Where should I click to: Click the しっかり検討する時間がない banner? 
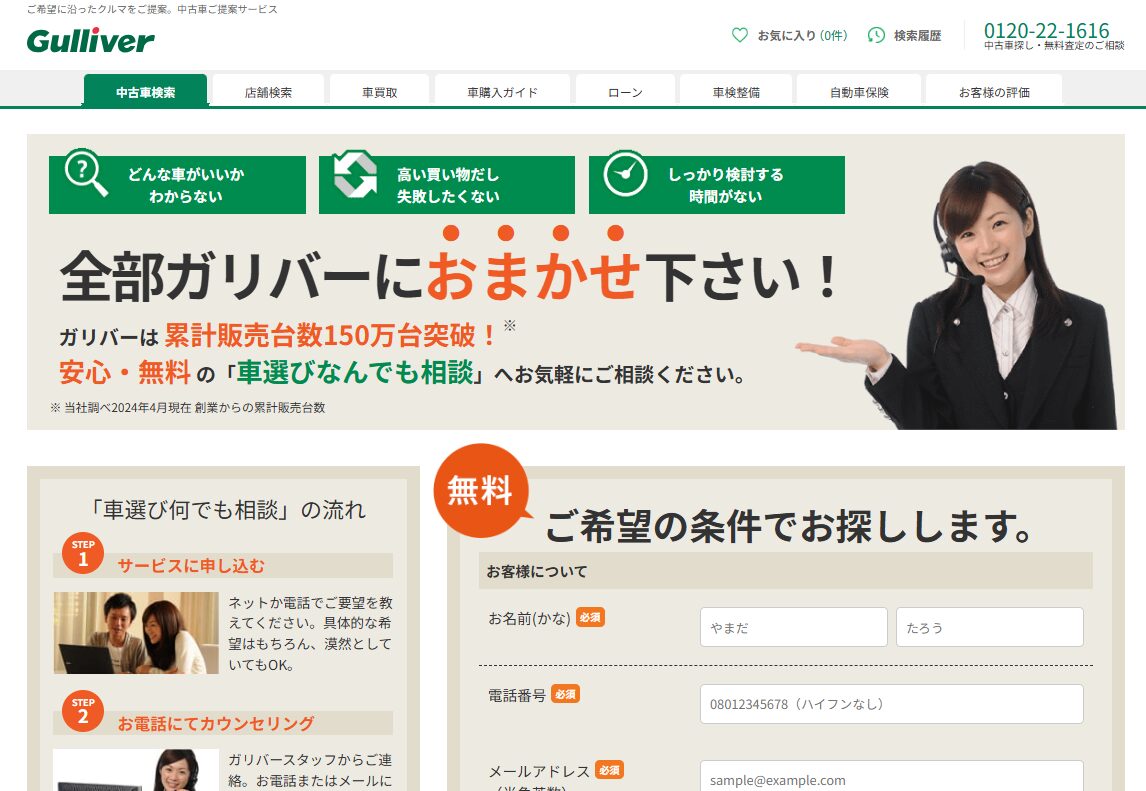click(x=717, y=185)
